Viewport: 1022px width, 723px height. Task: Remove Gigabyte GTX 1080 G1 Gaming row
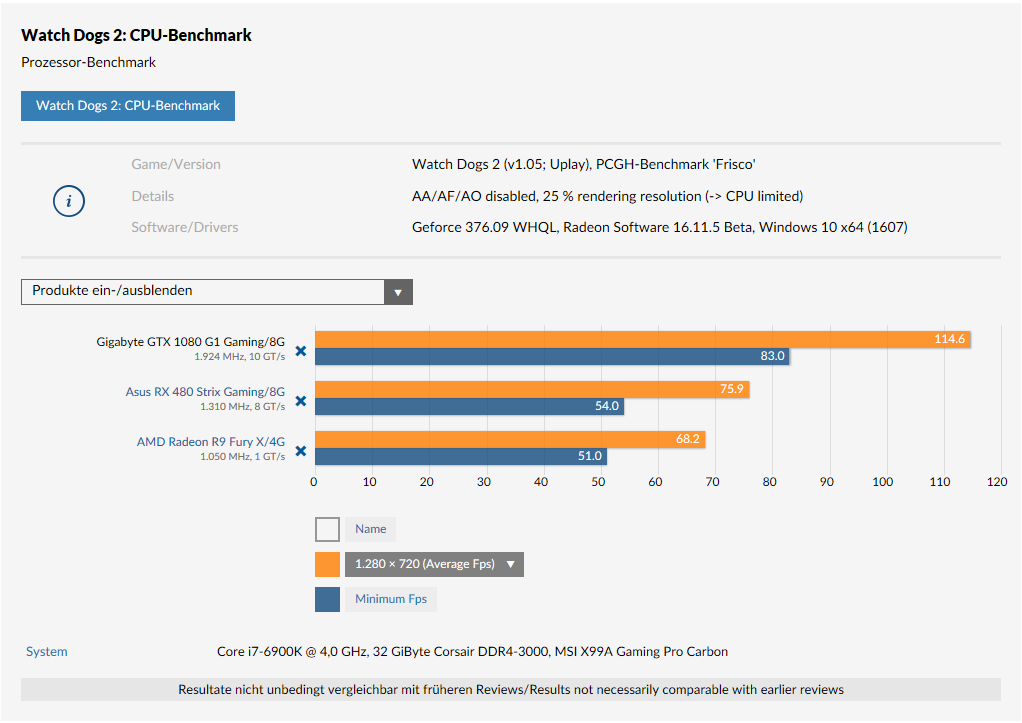(300, 352)
